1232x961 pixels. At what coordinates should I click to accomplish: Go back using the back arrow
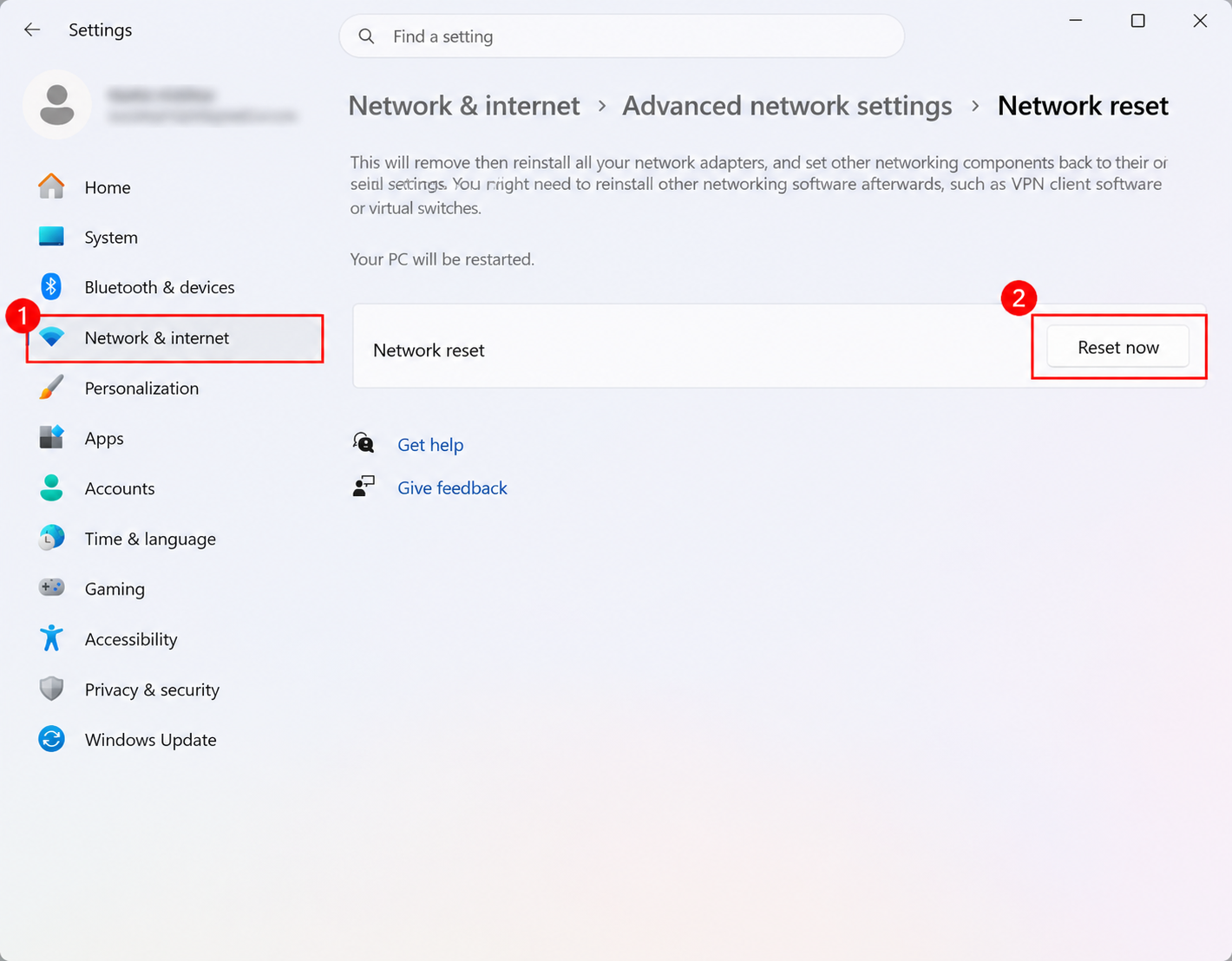click(32, 29)
